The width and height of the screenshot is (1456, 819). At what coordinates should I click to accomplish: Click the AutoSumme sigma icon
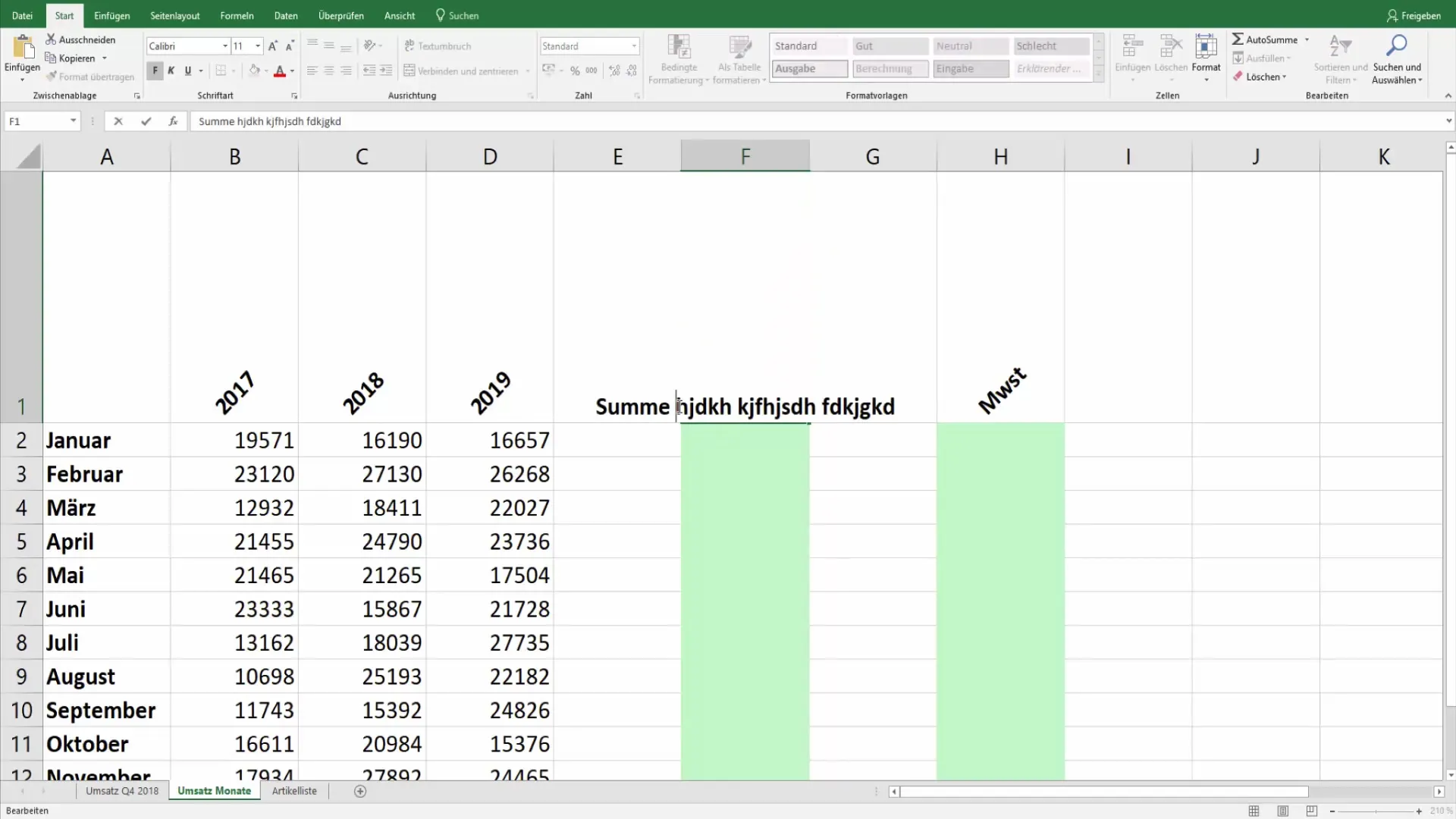1238,39
